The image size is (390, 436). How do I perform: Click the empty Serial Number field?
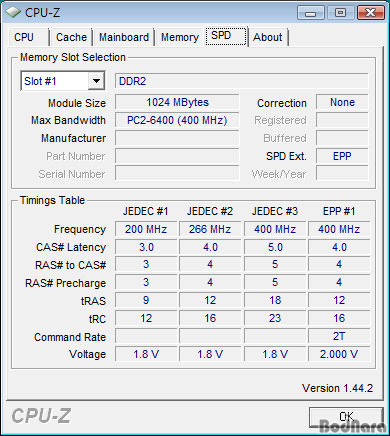pyautogui.click(x=177, y=173)
